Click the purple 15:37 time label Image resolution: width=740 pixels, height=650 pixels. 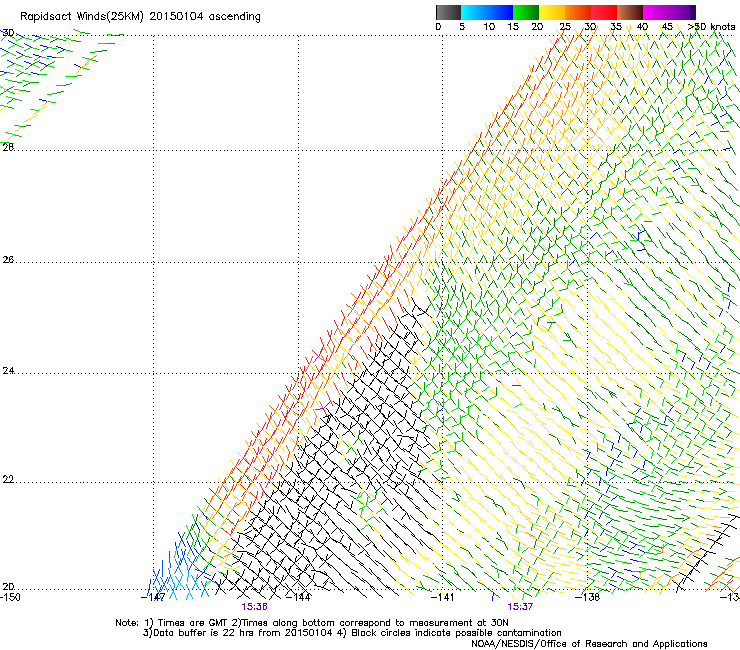(x=520, y=607)
